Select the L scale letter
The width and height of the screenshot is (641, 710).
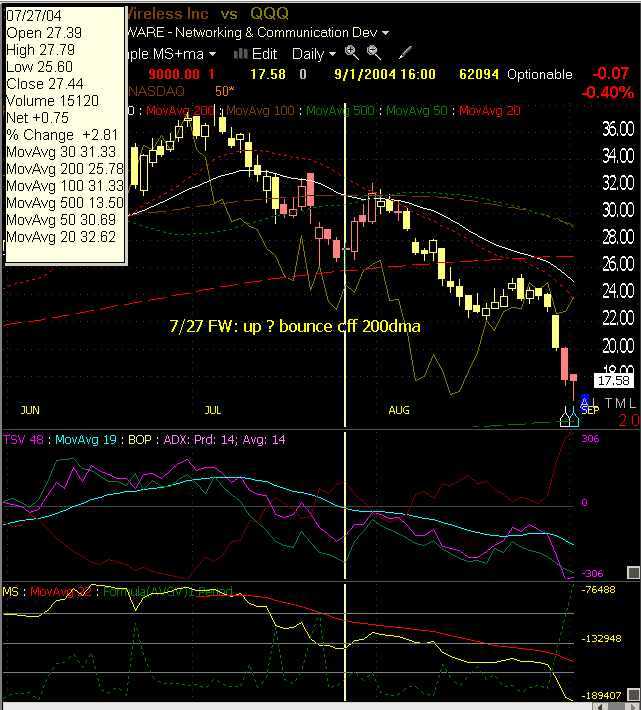coord(632,403)
